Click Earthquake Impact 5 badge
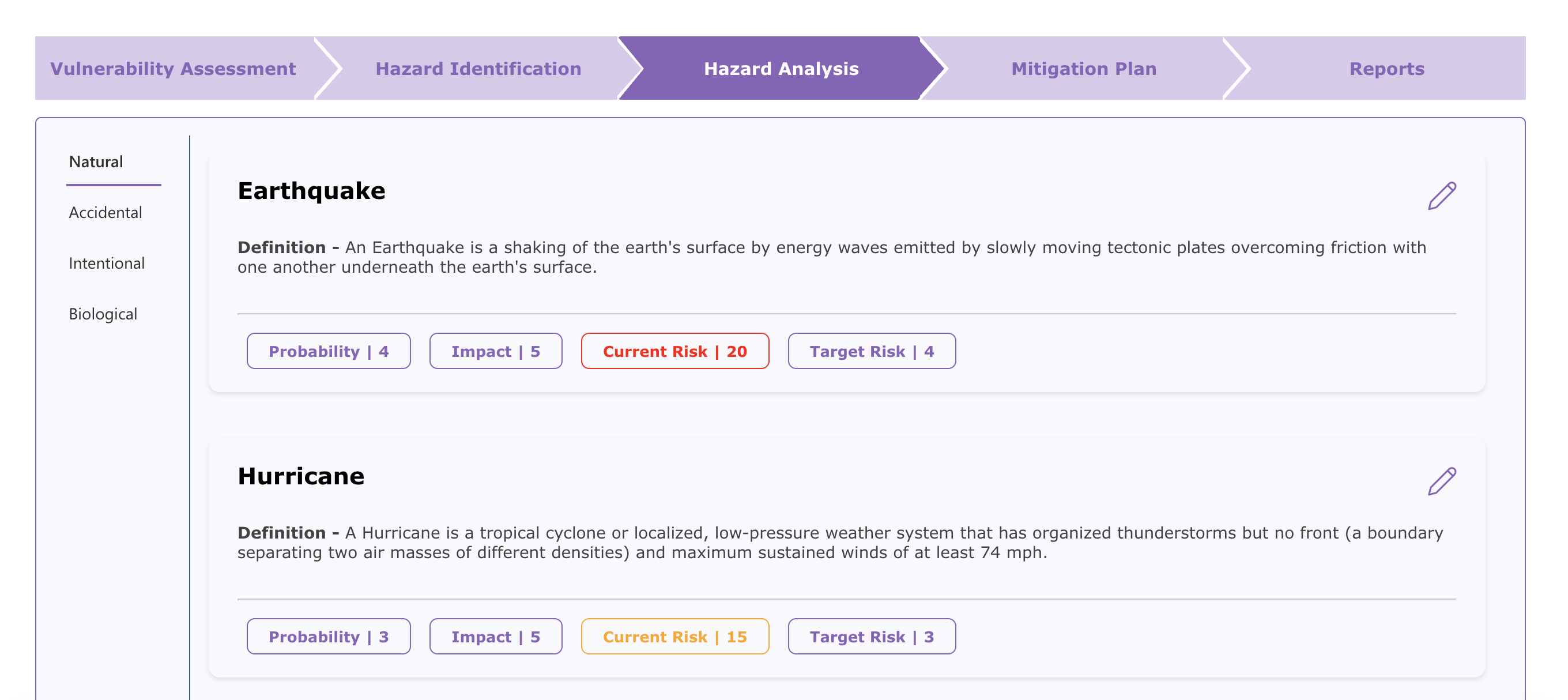Screen dimensions: 1568x700 pos(496,351)
